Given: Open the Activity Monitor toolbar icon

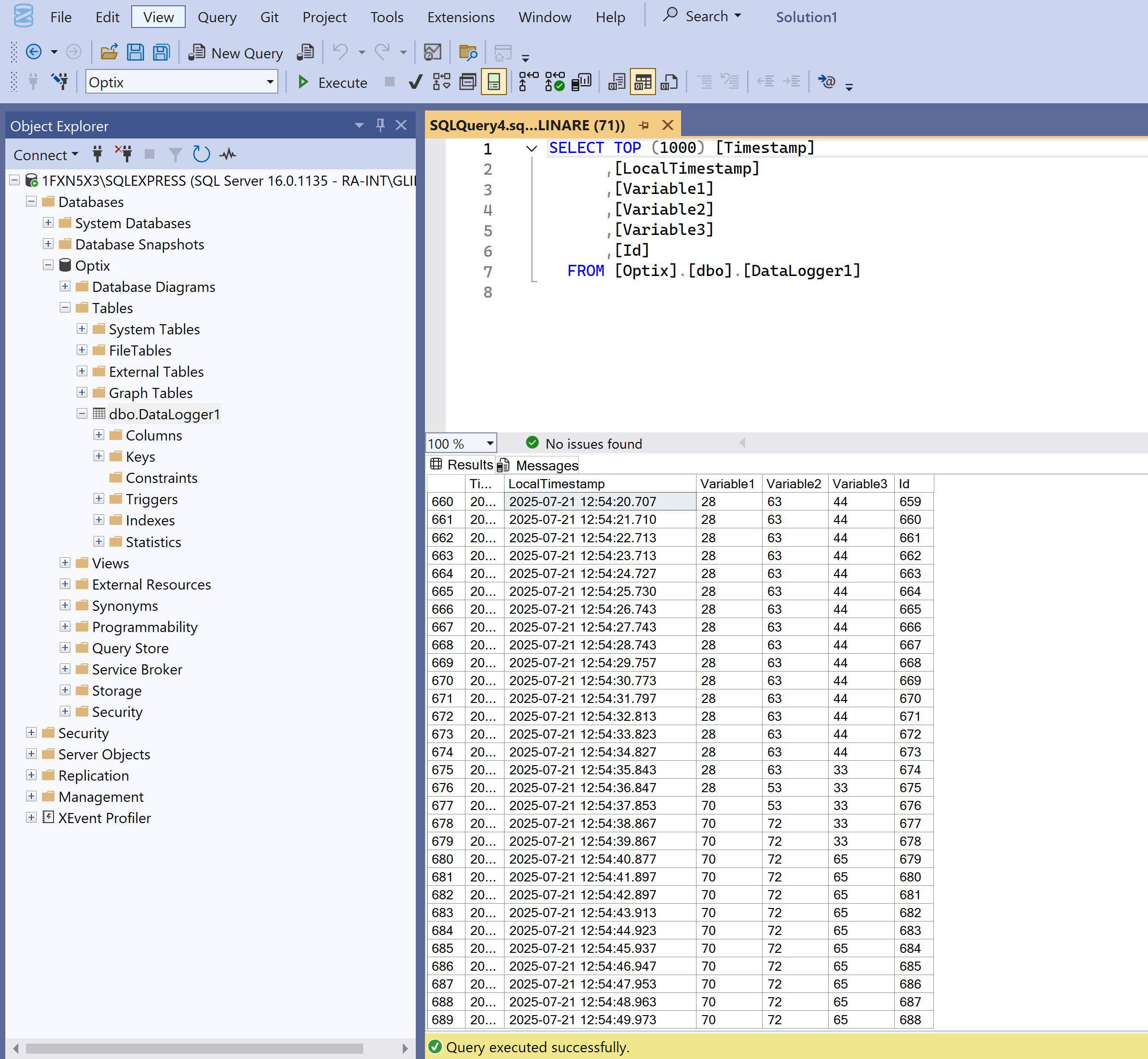Looking at the screenshot, I should coord(433,52).
